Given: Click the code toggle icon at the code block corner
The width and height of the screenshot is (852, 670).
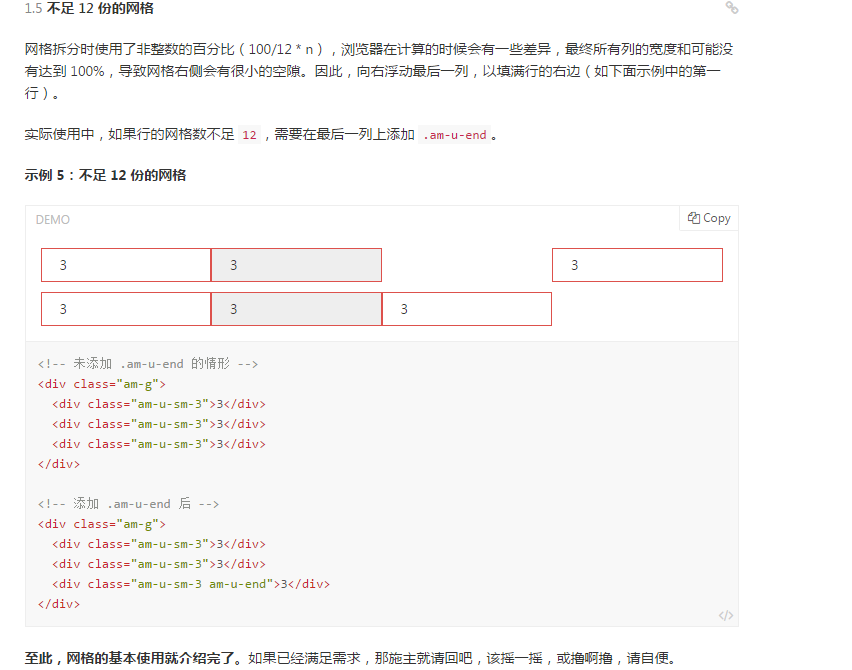Looking at the screenshot, I should point(725,615).
